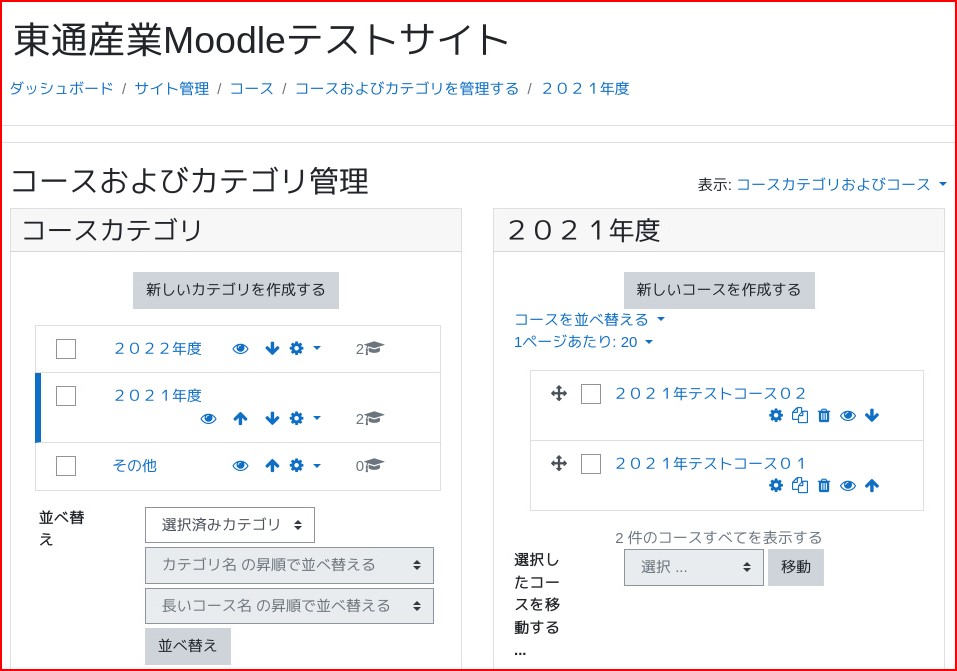Open the course ２０２１年テストコース０２
The image size is (957, 671).
coord(710,394)
